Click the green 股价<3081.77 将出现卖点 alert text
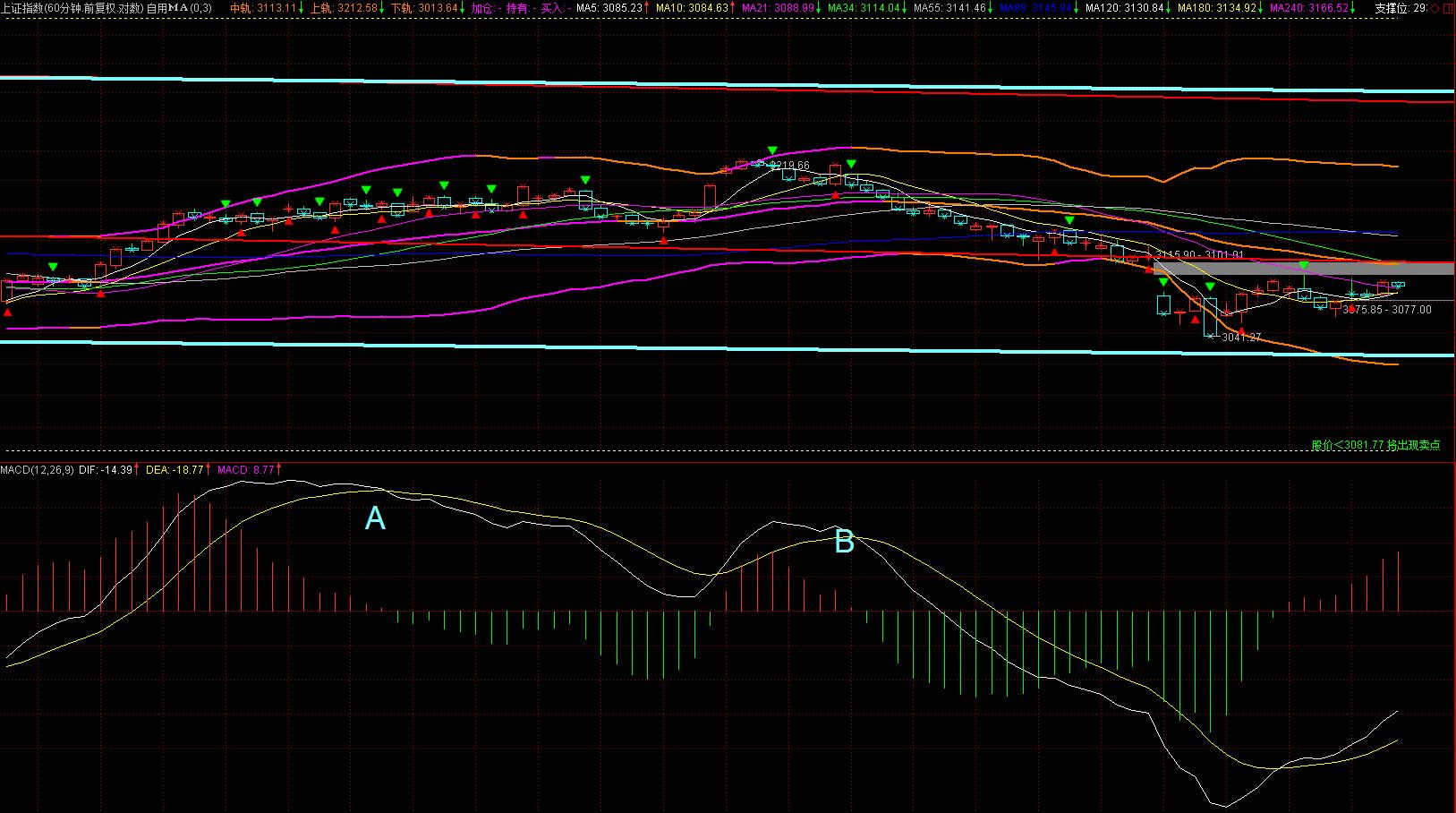1456x813 pixels. click(1375, 445)
